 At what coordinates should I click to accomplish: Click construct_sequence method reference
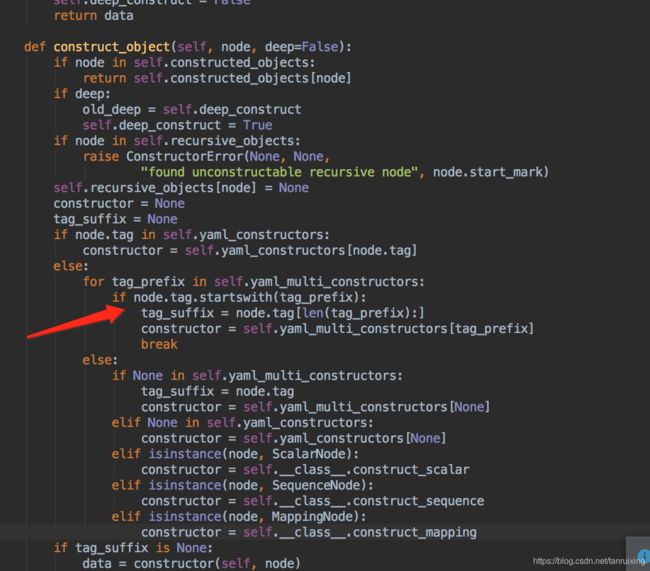[x=418, y=501]
